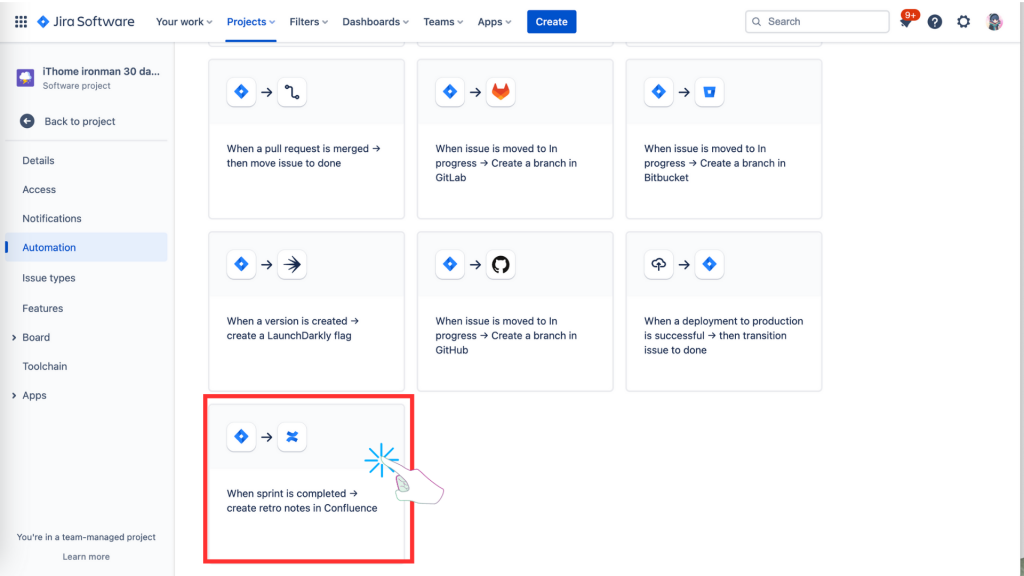Select Automation in the sidebar
Image resolution: width=1024 pixels, height=576 pixels.
click(x=86, y=247)
